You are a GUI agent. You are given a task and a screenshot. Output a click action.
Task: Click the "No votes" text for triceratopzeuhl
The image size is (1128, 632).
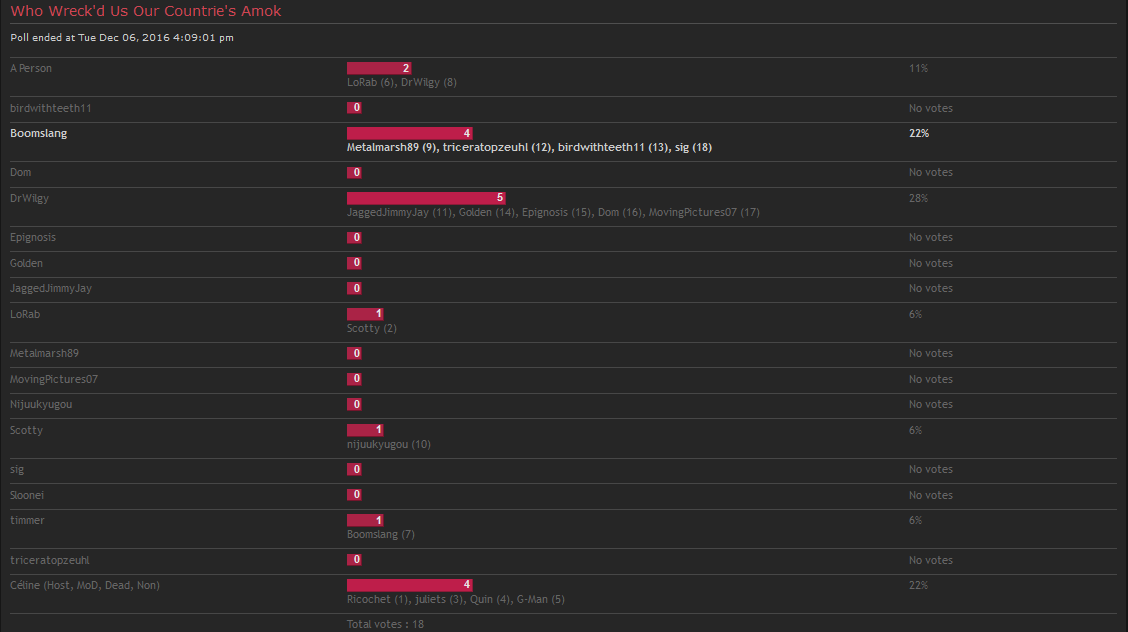pyautogui.click(x=931, y=560)
